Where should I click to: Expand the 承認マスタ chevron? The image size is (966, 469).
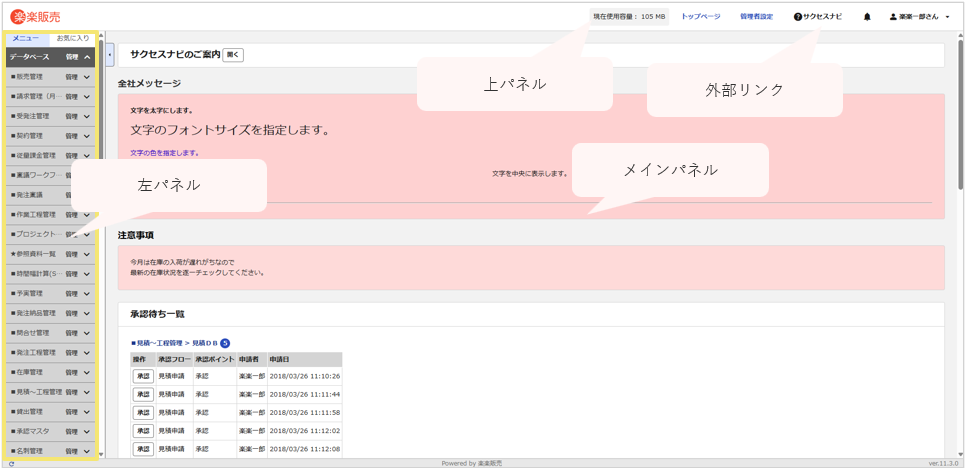86,431
